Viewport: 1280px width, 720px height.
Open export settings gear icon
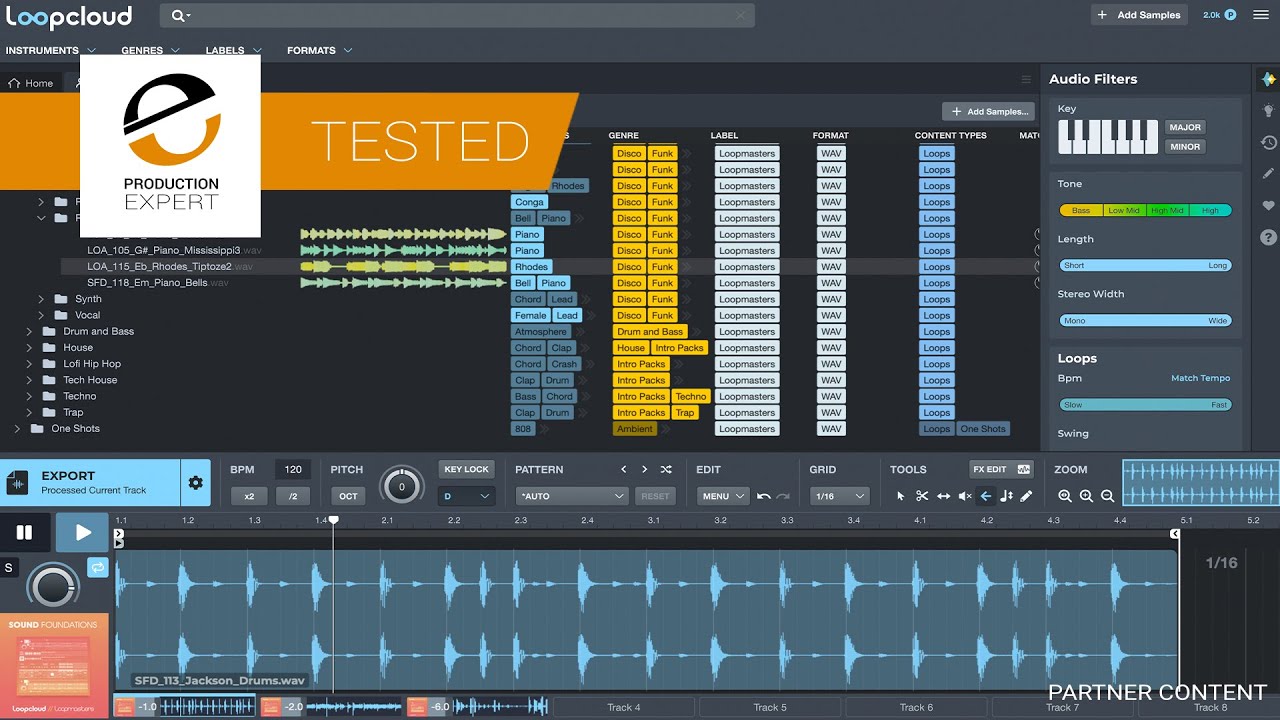pyautogui.click(x=196, y=483)
